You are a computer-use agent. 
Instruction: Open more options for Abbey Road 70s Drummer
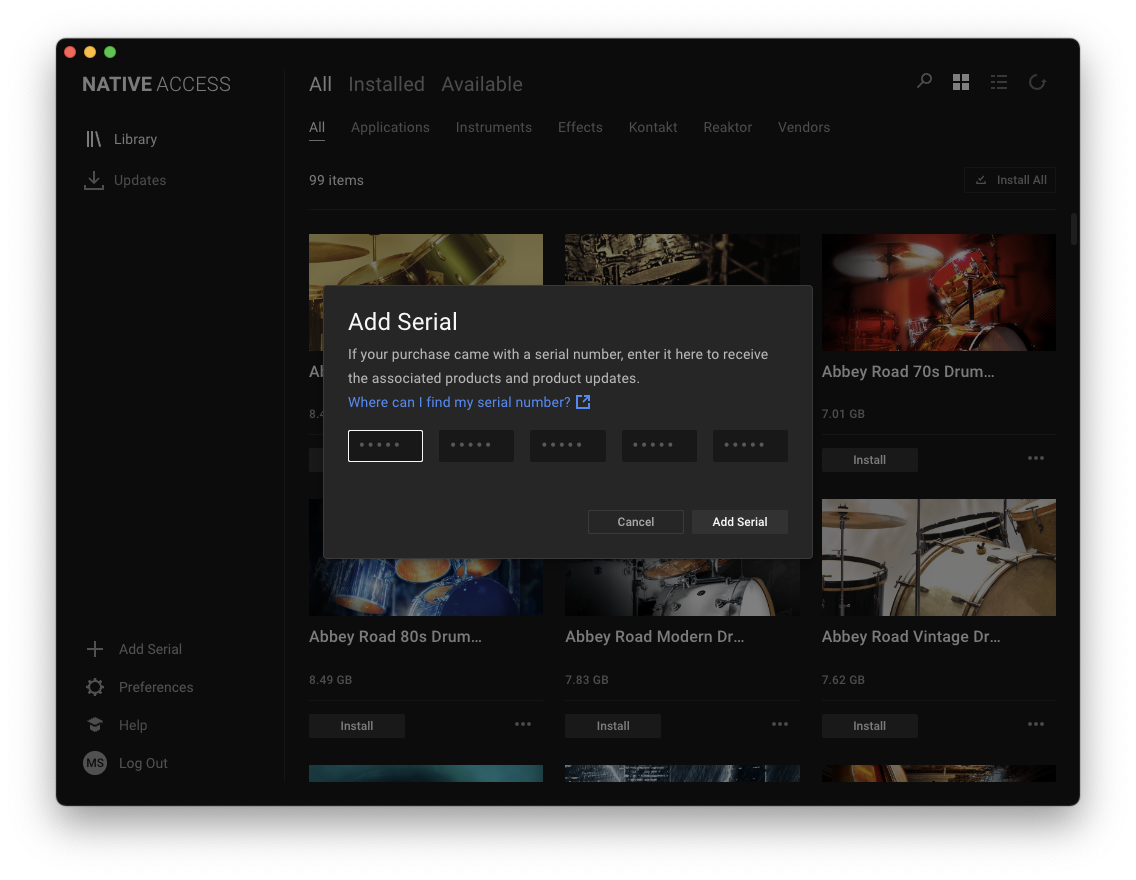click(x=1036, y=458)
